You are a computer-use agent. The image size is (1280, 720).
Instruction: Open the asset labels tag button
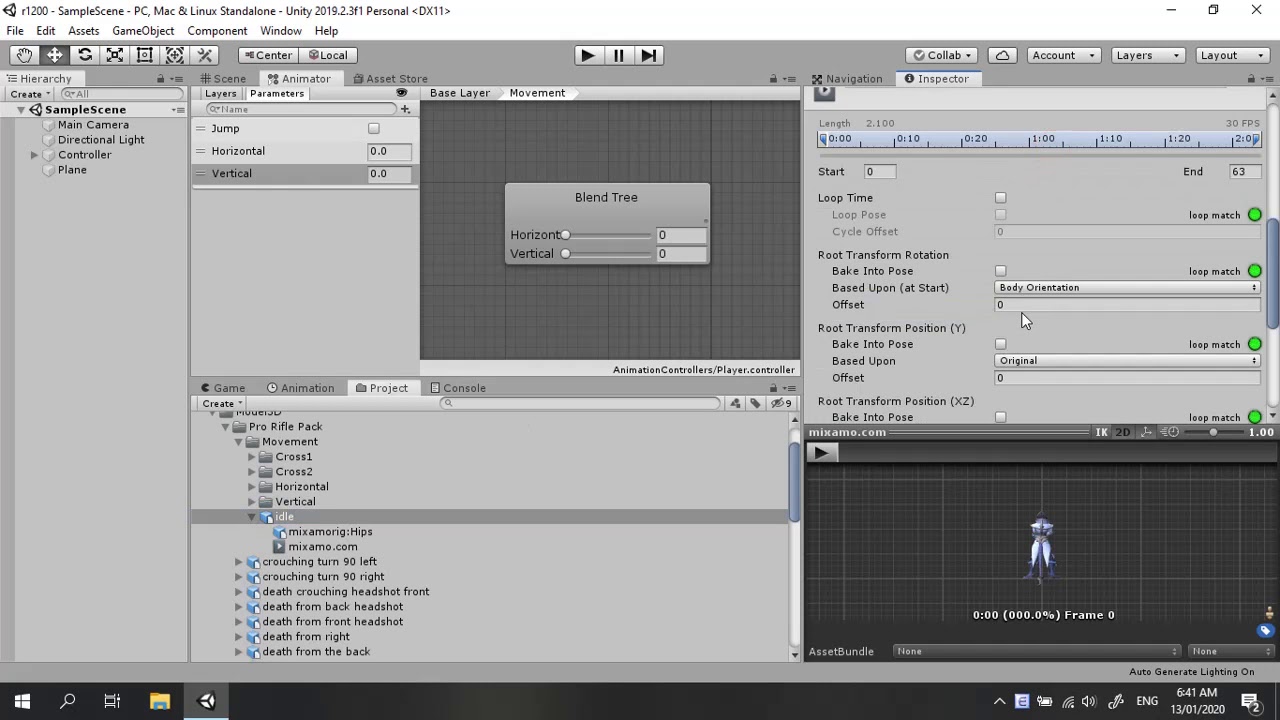(1265, 630)
